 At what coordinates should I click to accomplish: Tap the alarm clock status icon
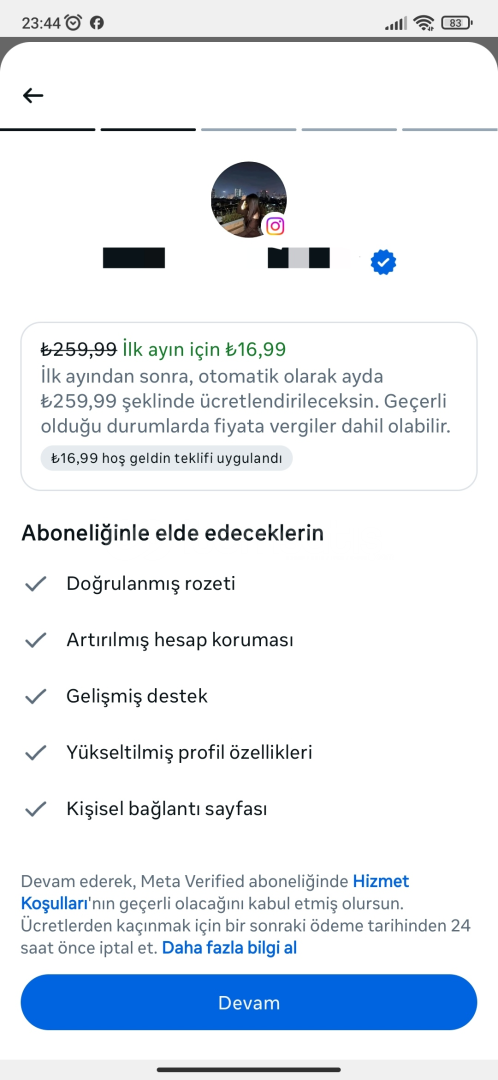point(74,23)
